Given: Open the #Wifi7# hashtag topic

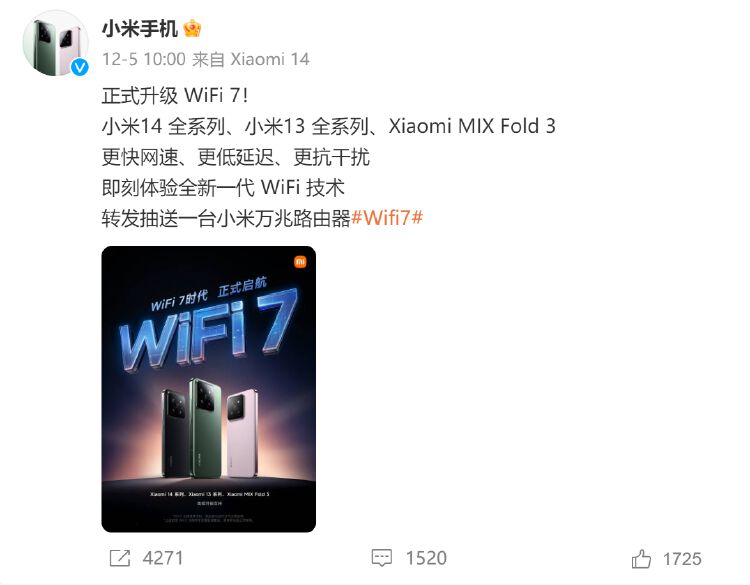Looking at the screenshot, I should [x=387, y=218].
